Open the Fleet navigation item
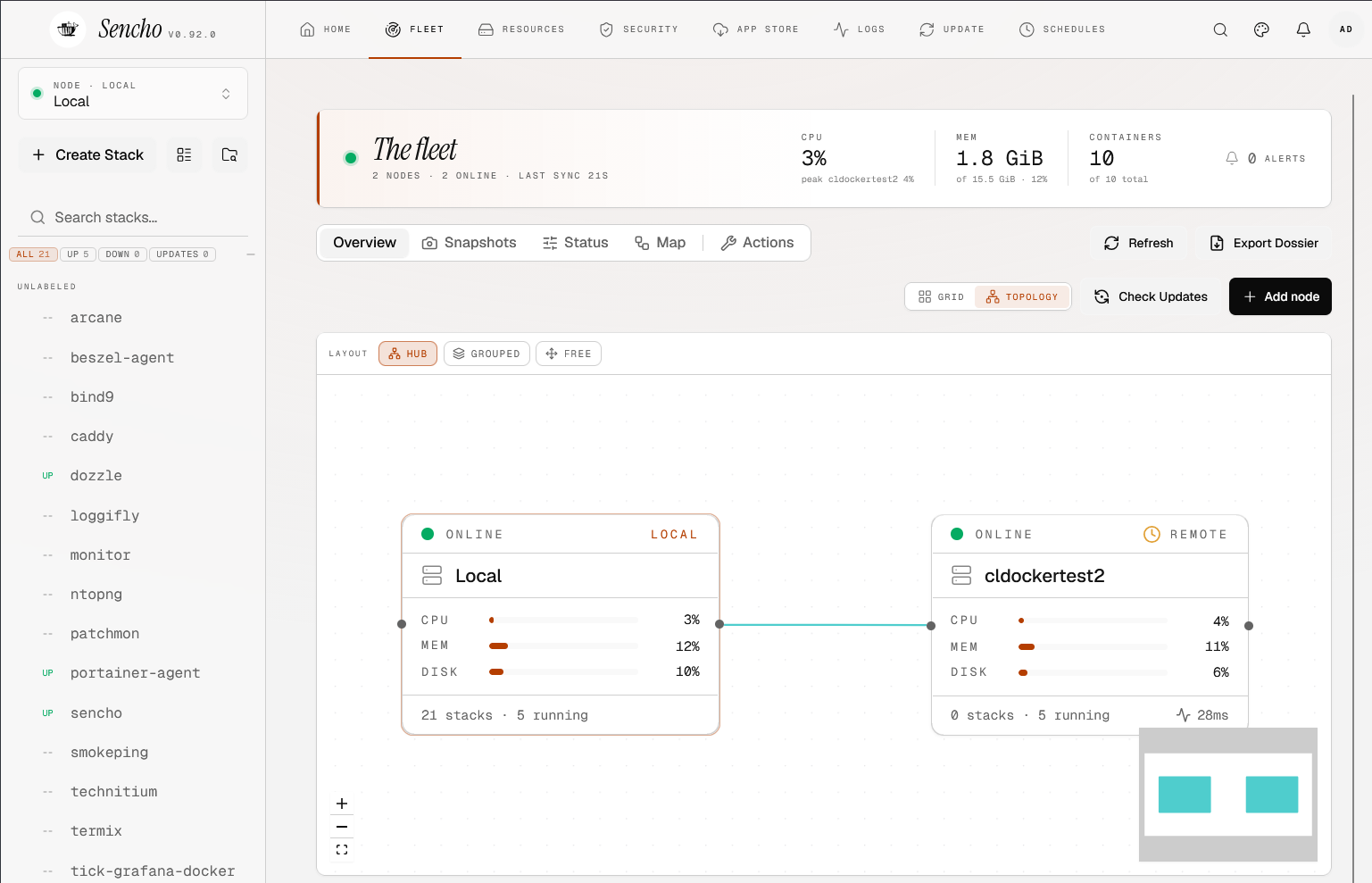 (415, 29)
